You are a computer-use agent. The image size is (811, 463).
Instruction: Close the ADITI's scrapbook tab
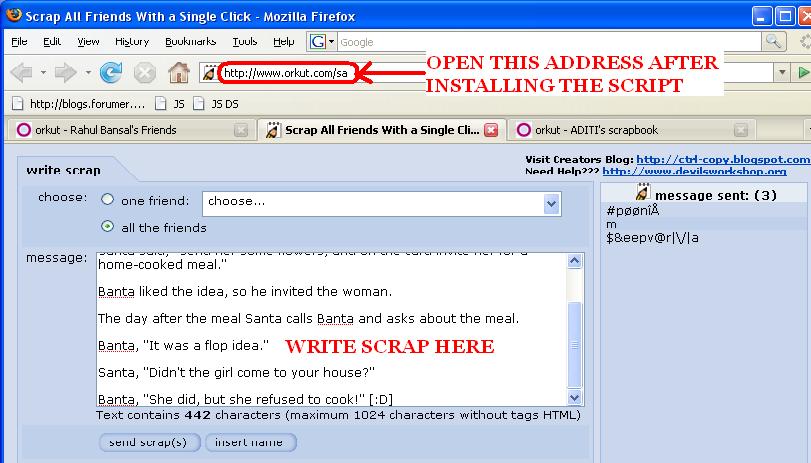tap(741, 130)
